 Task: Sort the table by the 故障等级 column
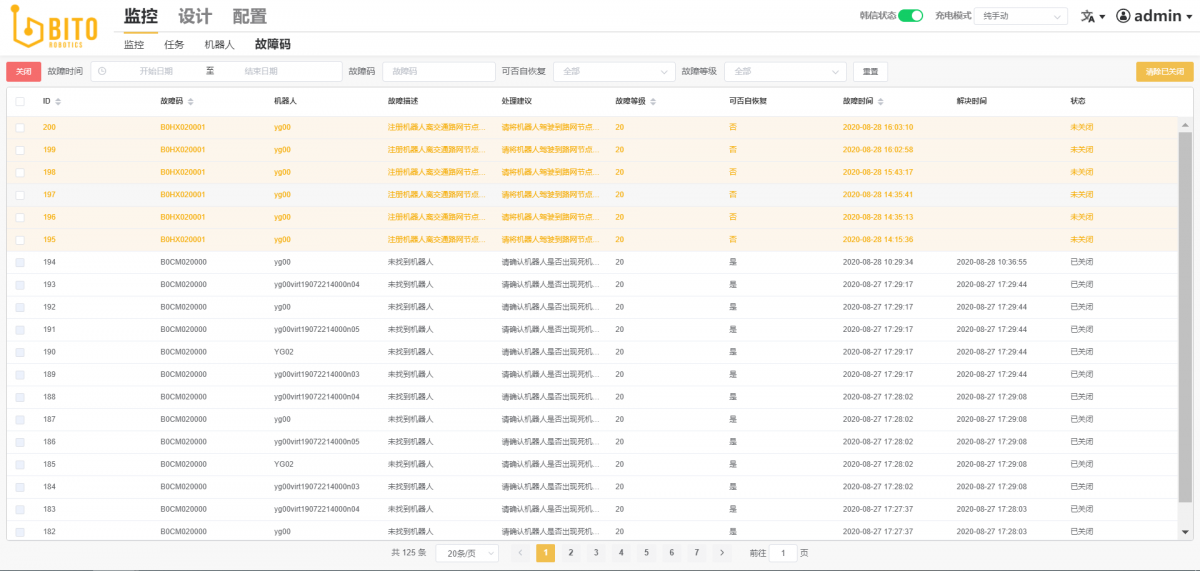coord(652,101)
